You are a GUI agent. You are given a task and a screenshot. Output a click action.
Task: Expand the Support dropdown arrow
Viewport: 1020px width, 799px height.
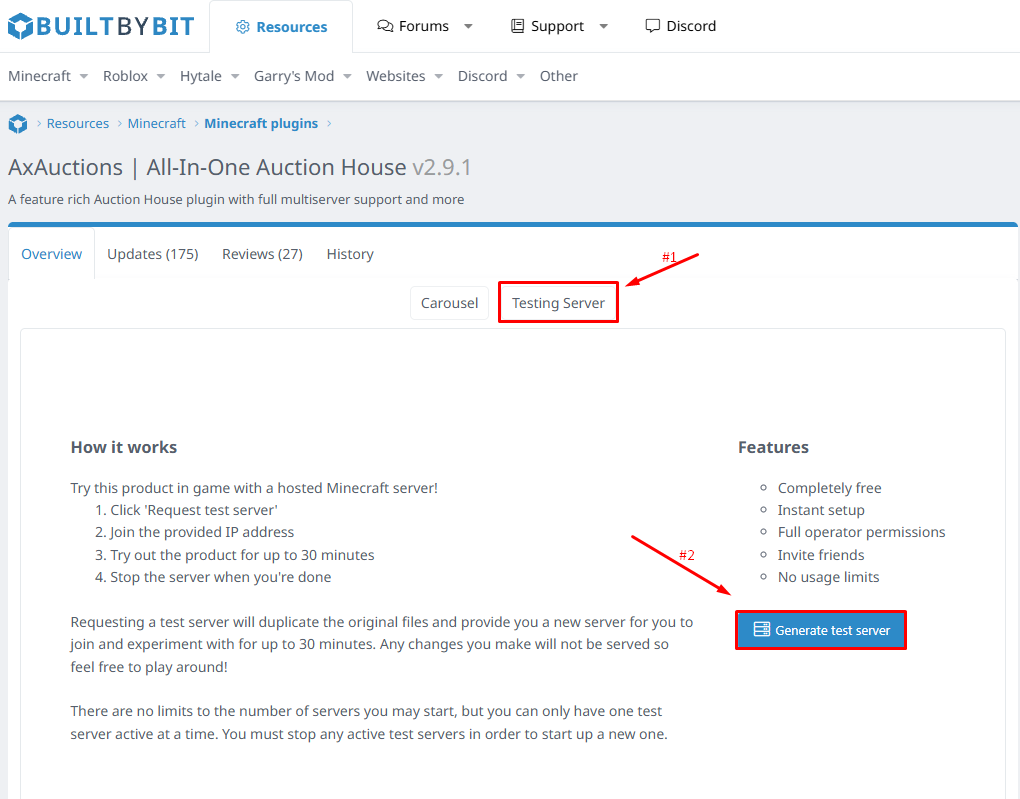point(604,27)
